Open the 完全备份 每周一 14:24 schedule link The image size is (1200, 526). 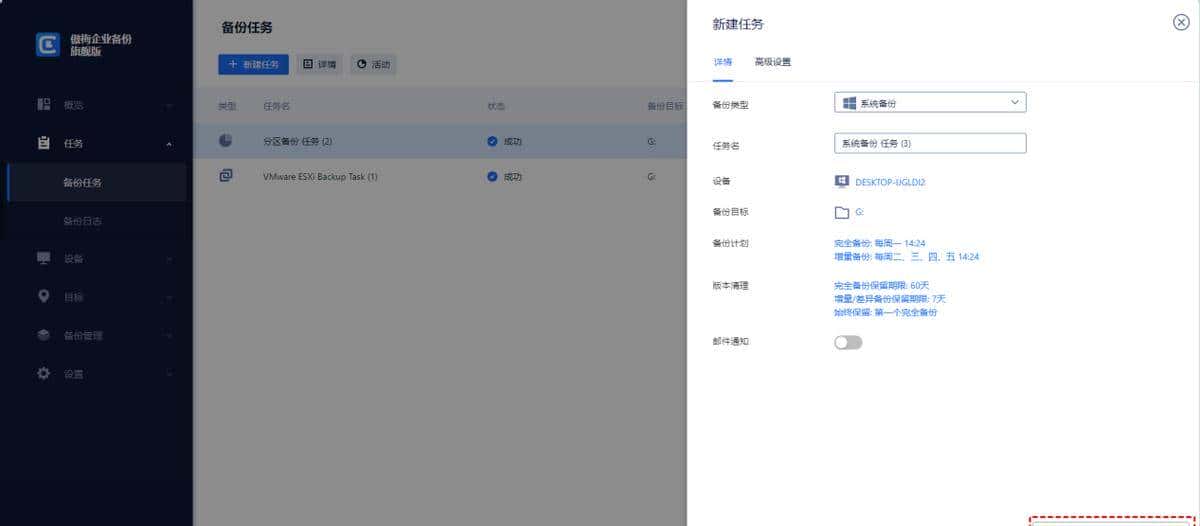(879, 242)
